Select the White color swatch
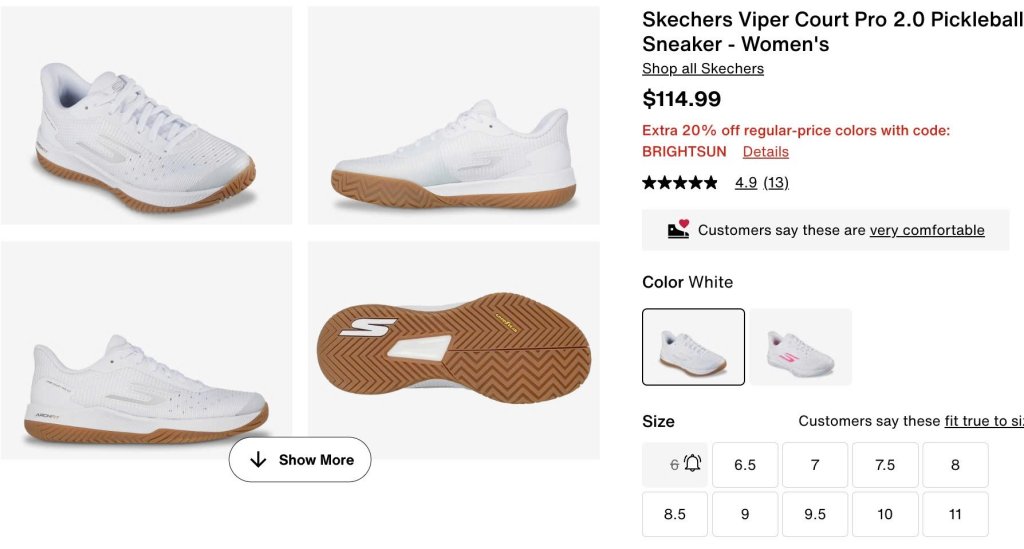1024x549 pixels. (693, 347)
